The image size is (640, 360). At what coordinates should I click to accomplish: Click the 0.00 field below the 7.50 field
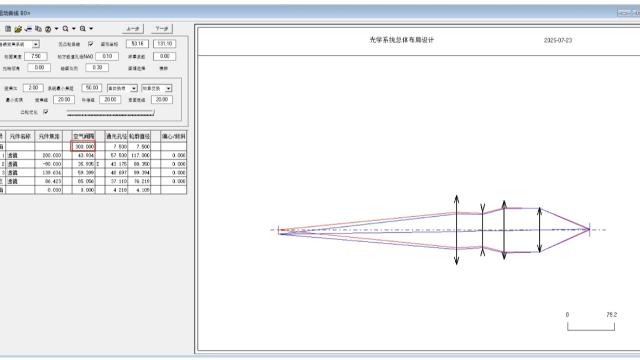tap(39, 68)
